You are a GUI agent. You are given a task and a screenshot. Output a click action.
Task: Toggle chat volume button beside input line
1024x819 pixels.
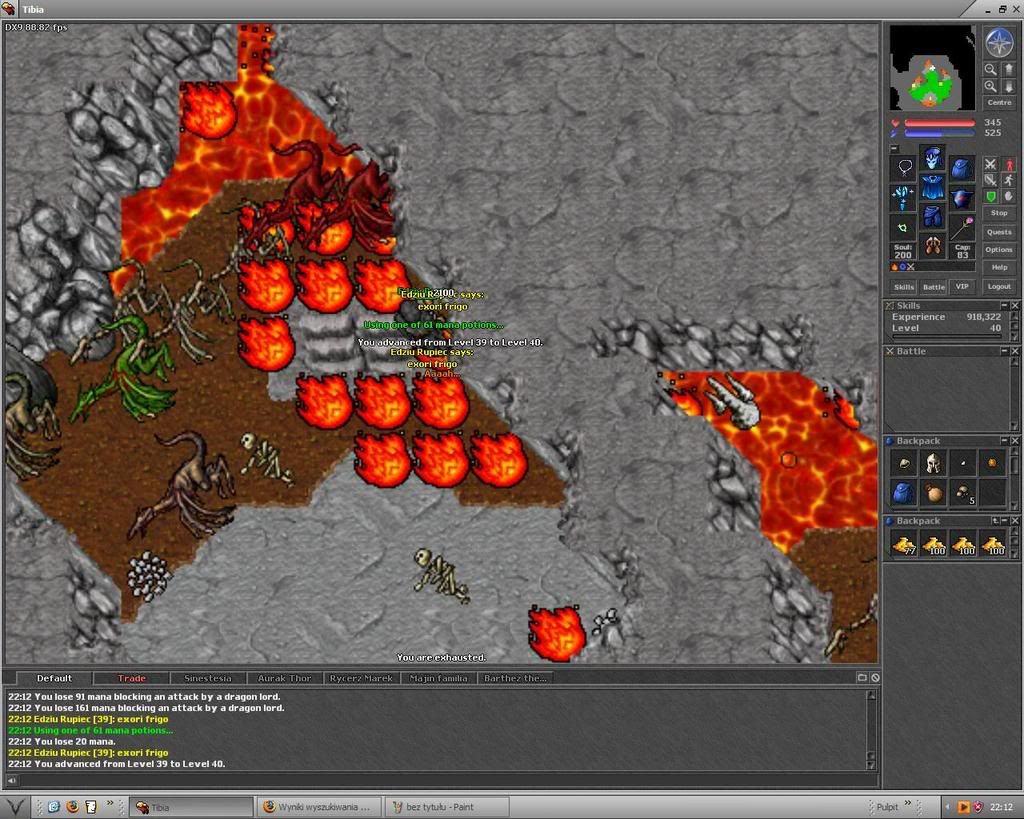click(x=11, y=780)
